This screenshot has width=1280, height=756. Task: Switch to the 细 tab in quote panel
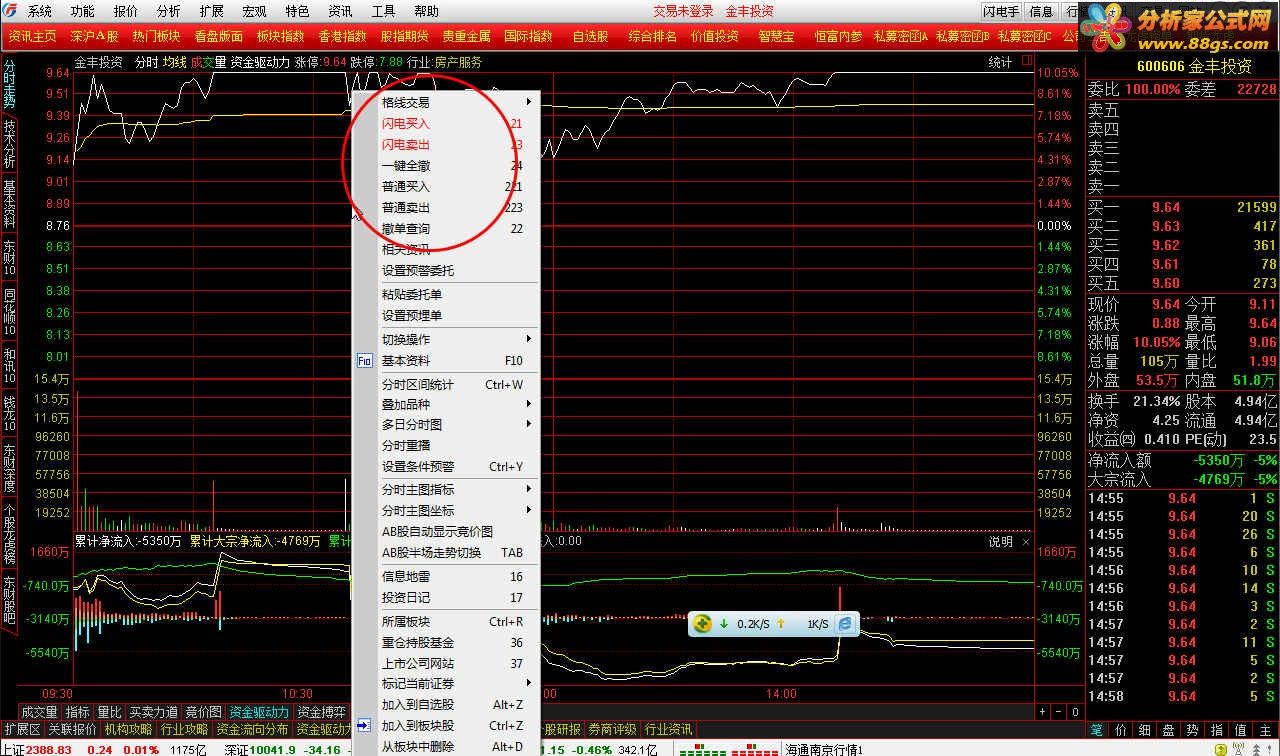click(1144, 731)
